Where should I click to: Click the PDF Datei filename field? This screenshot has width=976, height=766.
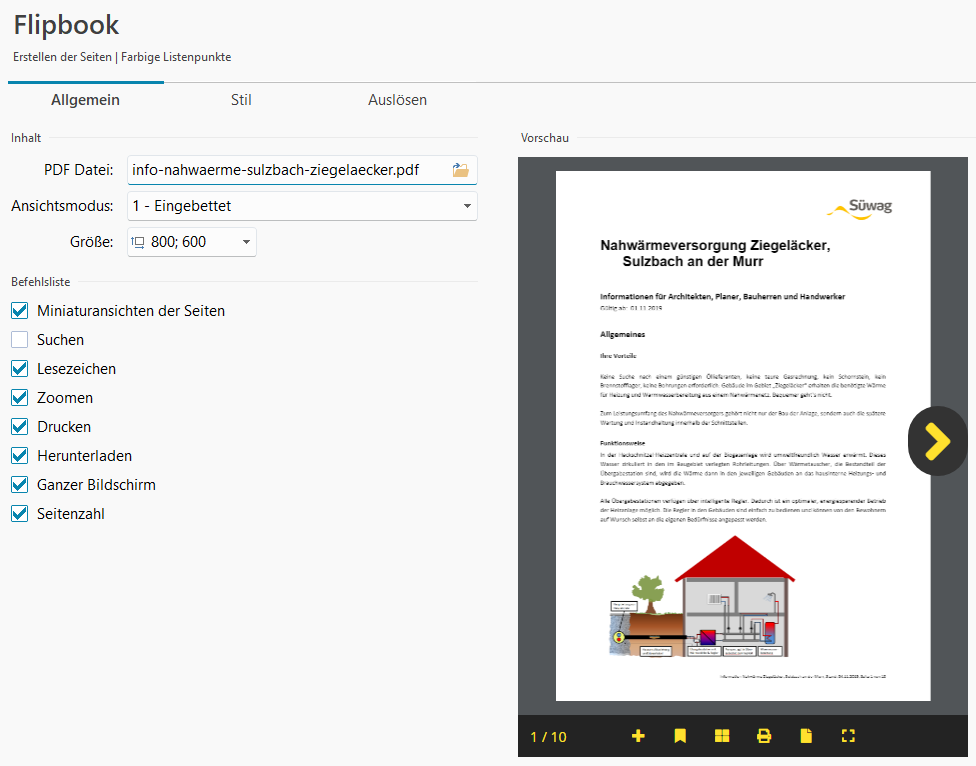click(288, 170)
